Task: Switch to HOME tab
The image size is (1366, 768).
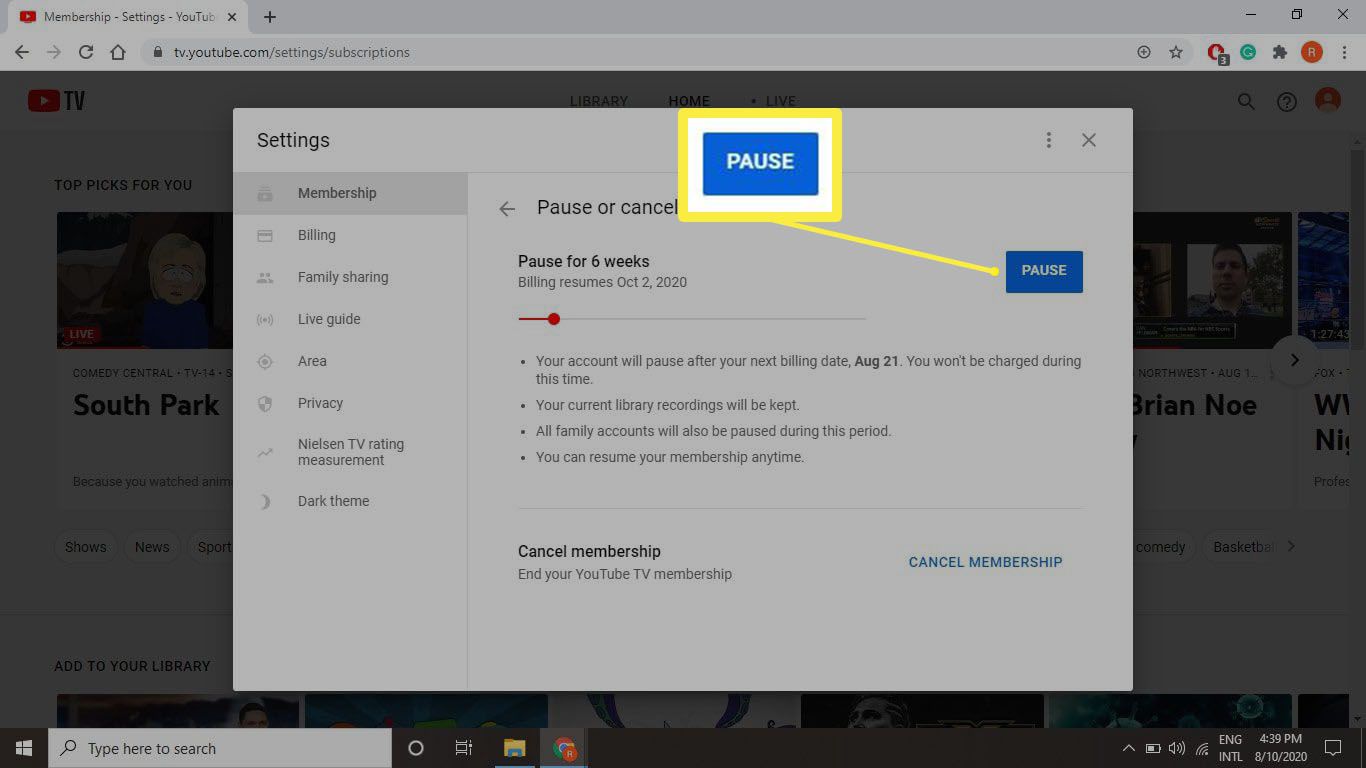Action: [689, 101]
